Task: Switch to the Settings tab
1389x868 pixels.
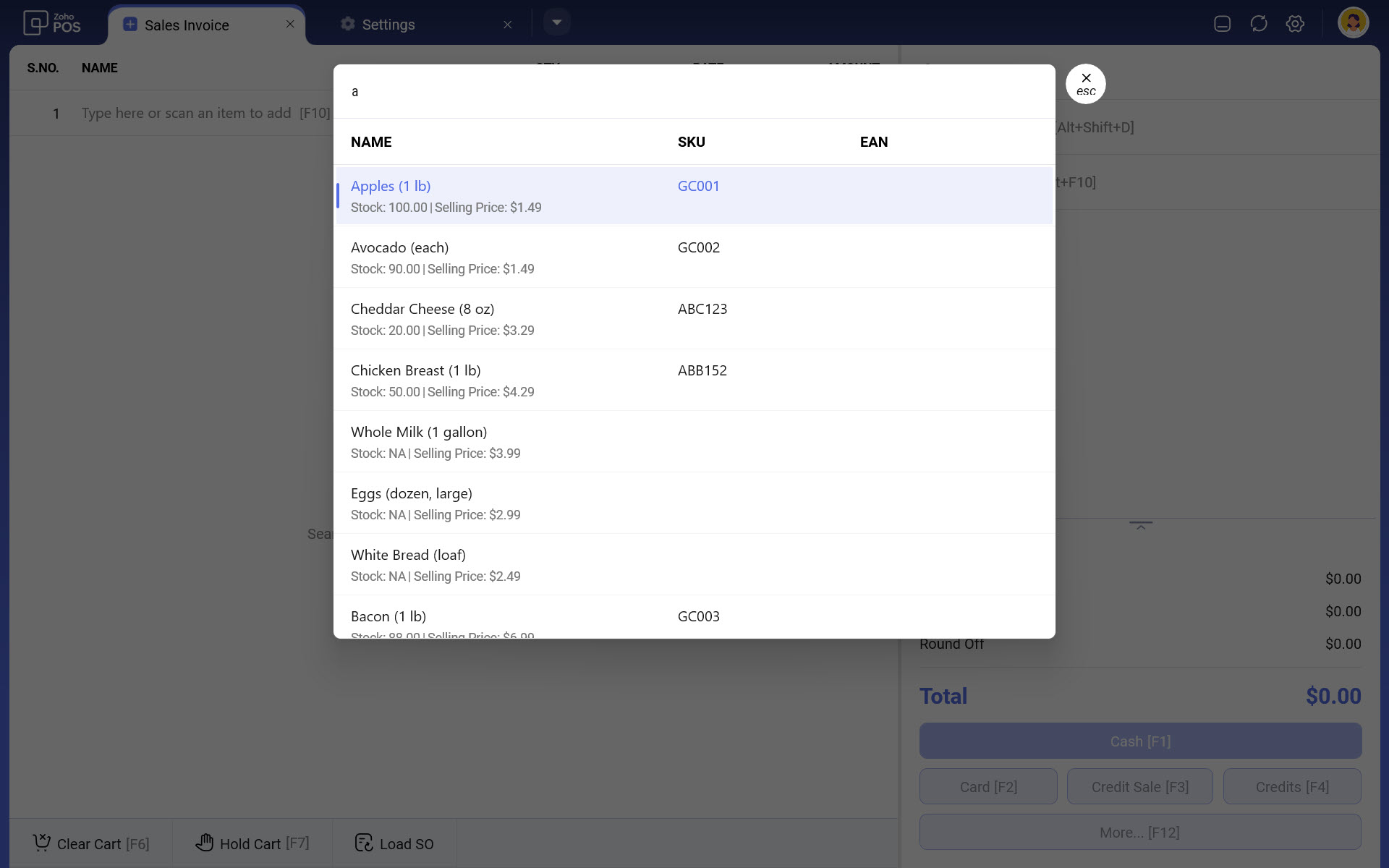Action: pos(388,25)
